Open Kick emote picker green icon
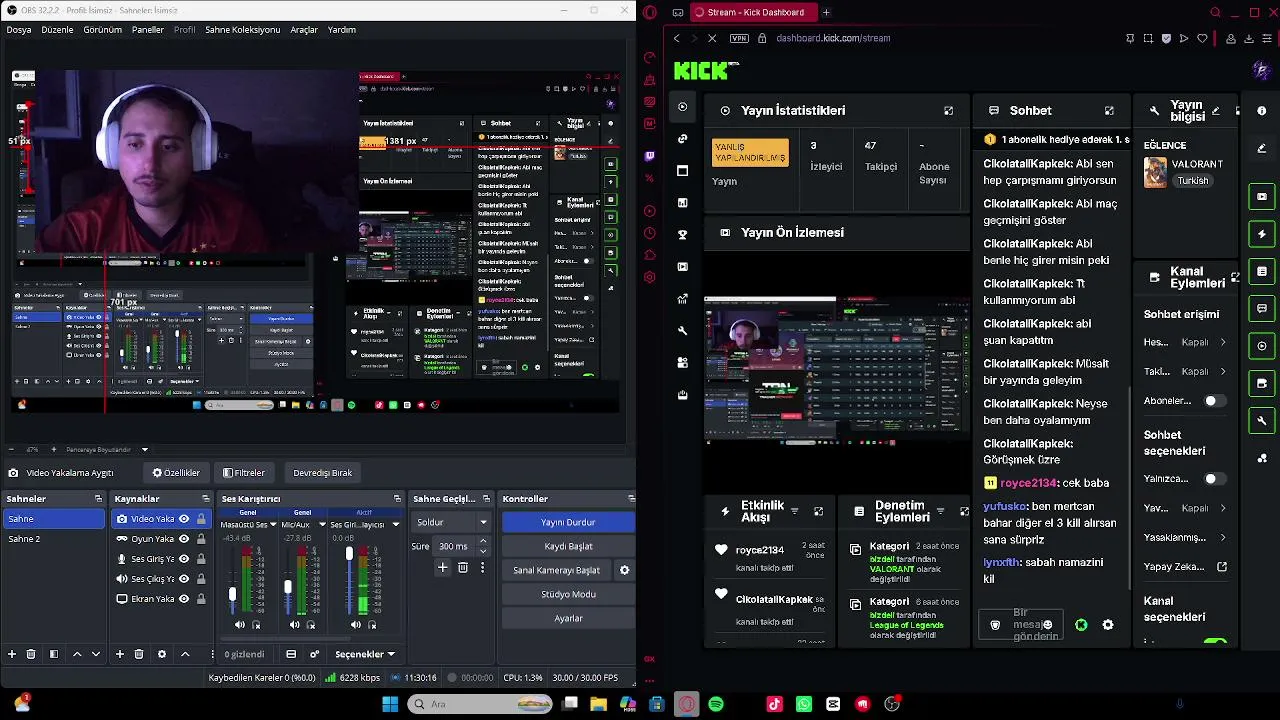1280x720 pixels. coord(1081,625)
